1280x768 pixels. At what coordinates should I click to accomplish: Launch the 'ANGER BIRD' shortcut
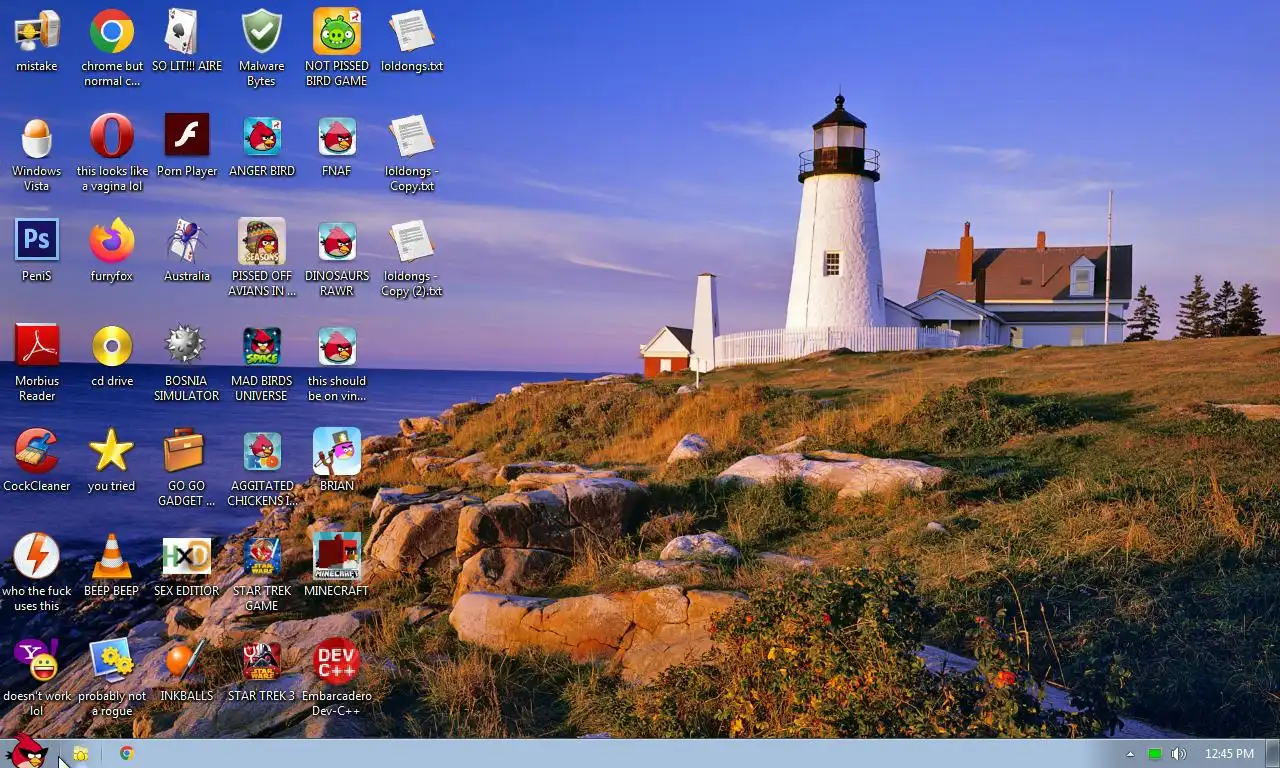point(262,146)
